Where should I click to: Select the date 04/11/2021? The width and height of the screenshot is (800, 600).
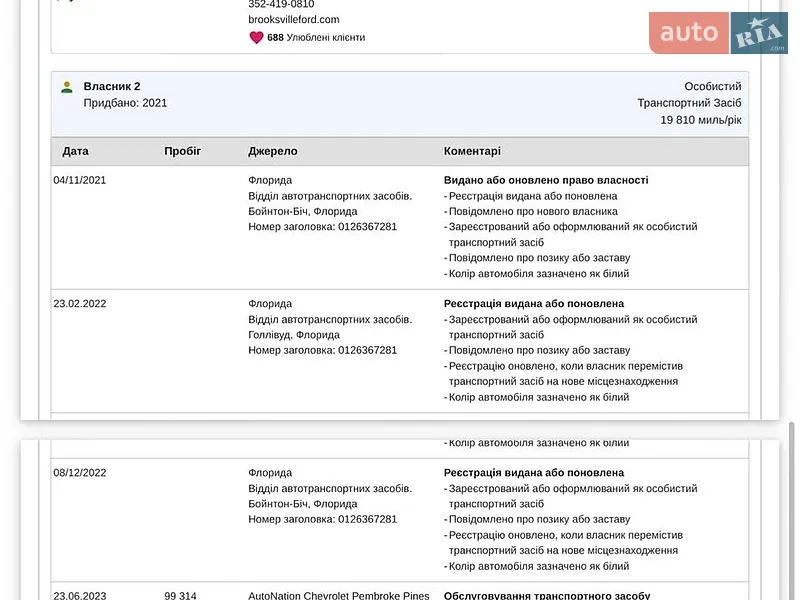coord(80,180)
